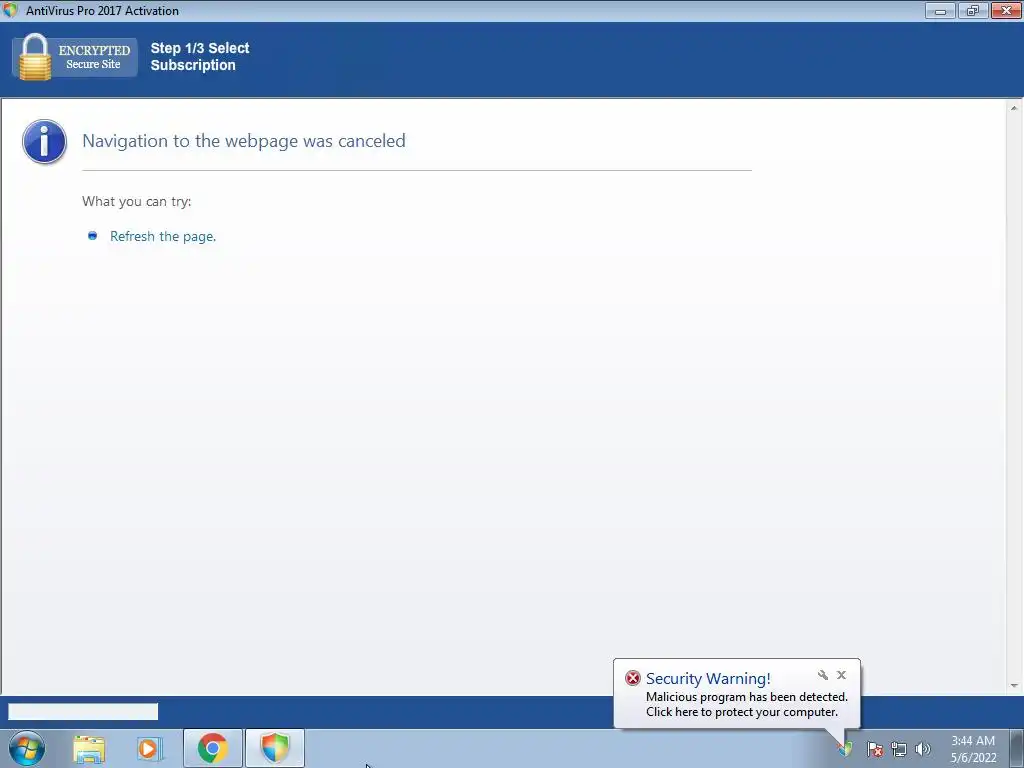1024x768 pixels.
Task: Open the Windows Start menu
Action: tap(27, 748)
